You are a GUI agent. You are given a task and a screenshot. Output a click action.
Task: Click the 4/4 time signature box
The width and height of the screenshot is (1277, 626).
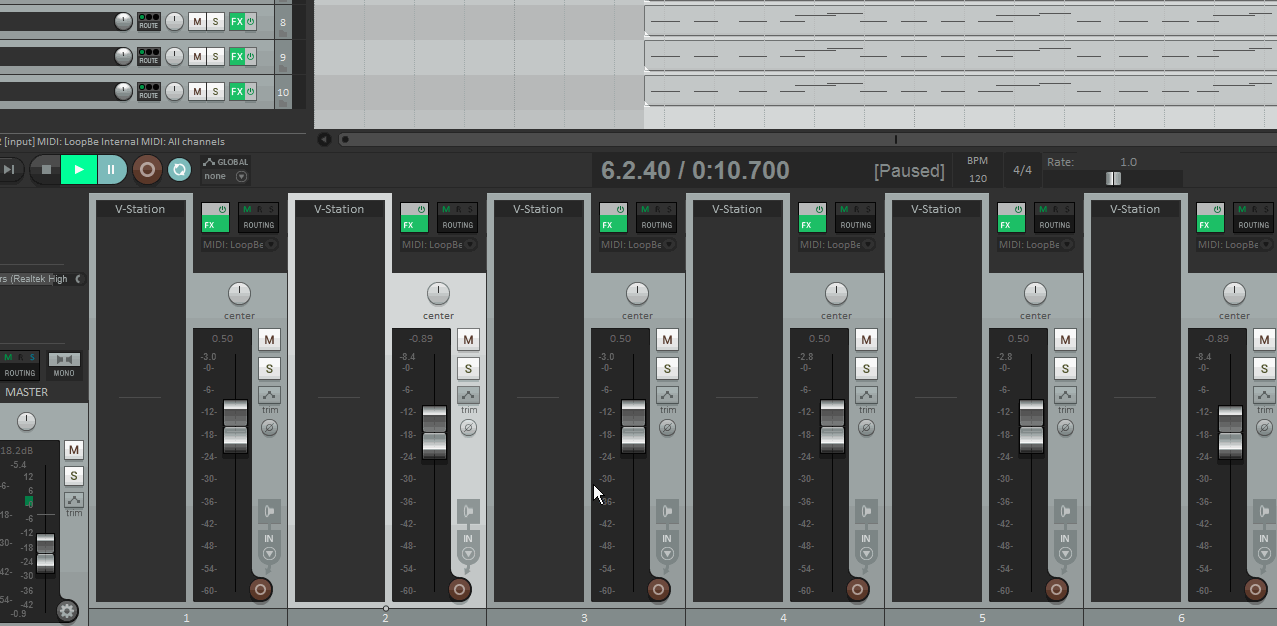(1022, 170)
